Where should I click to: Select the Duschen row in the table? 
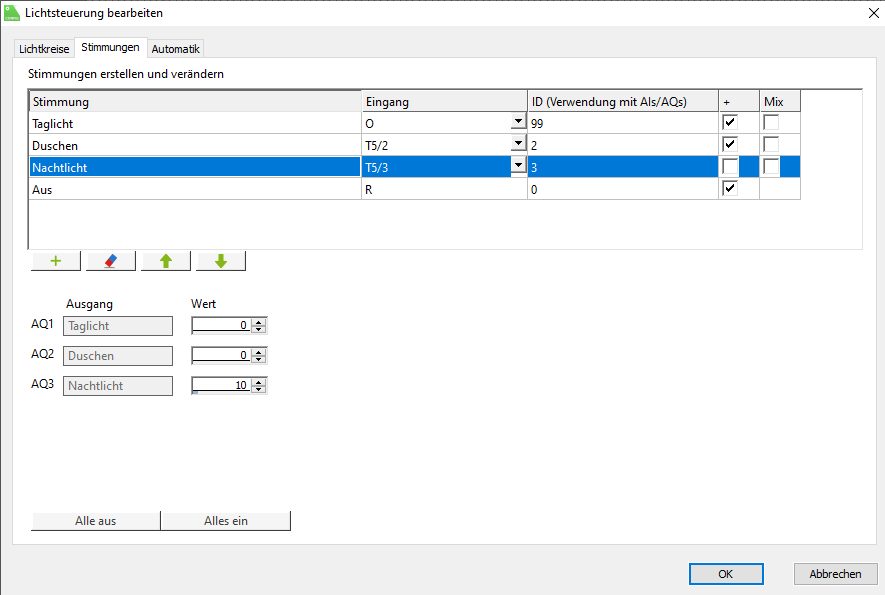(x=415, y=145)
